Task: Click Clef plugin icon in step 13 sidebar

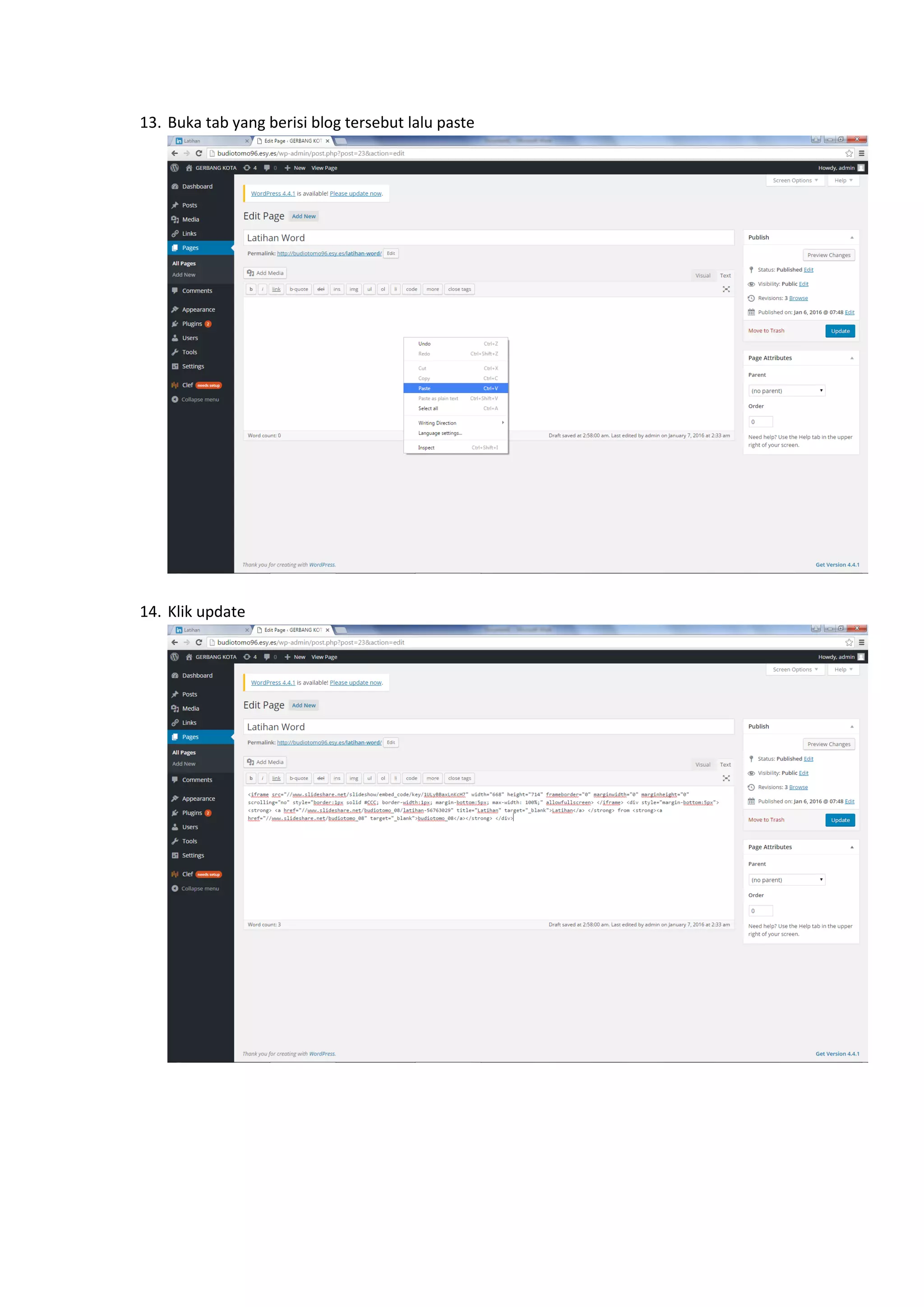Action: 175,385
